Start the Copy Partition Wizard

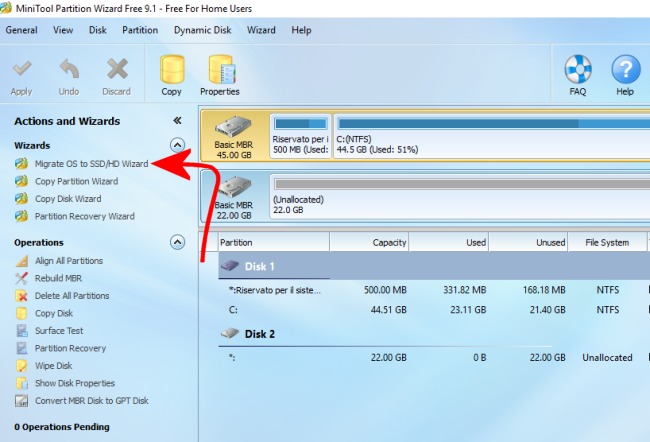[77, 181]
